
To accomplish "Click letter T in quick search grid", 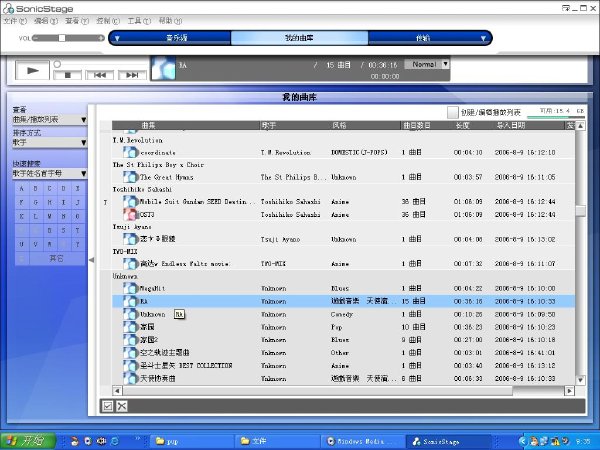I will 77,230.
